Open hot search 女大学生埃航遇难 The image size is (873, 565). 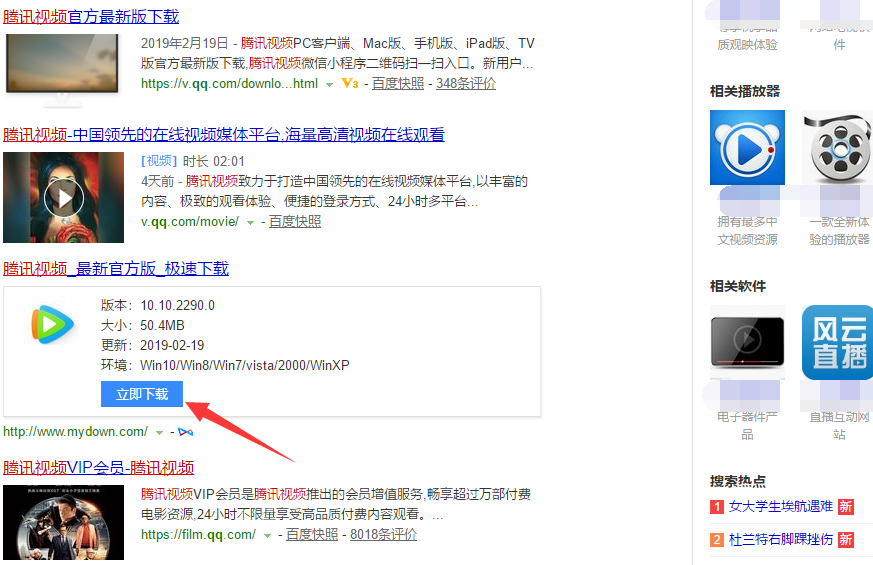click(x=781, y=506)
